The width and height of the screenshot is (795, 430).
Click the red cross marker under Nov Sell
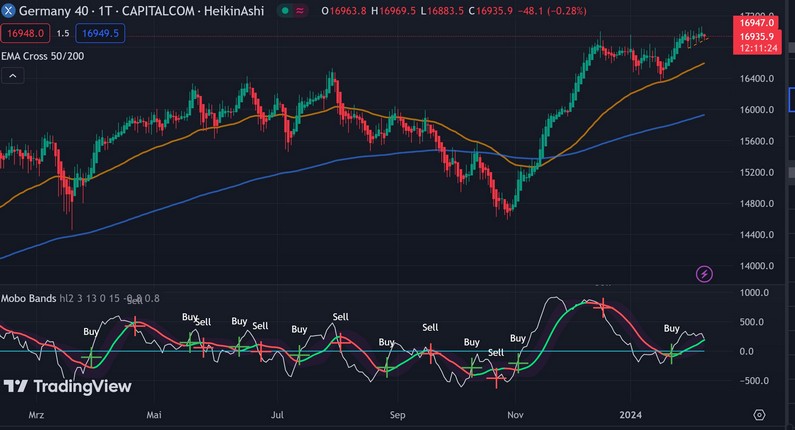(495, 377)
